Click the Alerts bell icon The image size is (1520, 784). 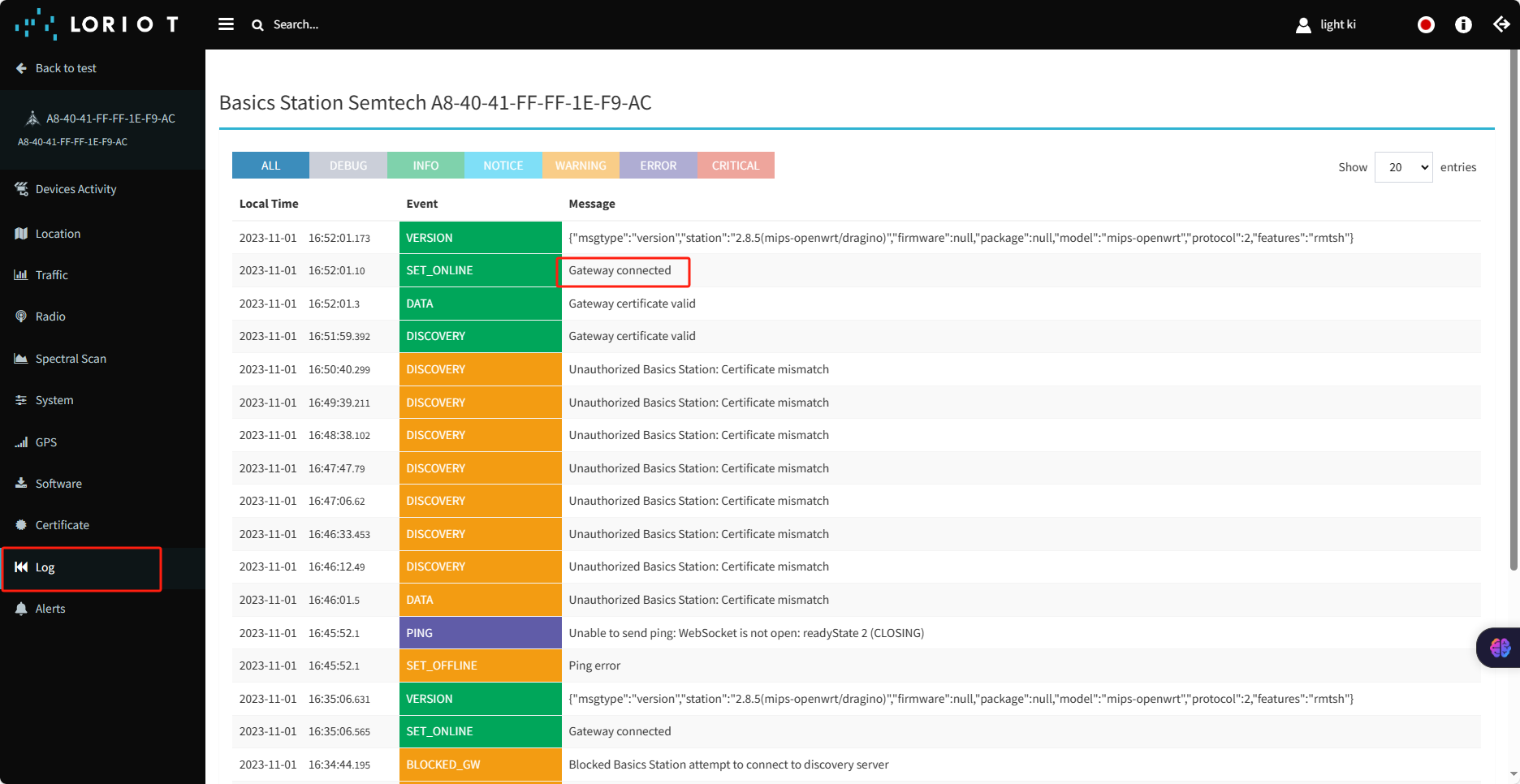coord(21,609)
